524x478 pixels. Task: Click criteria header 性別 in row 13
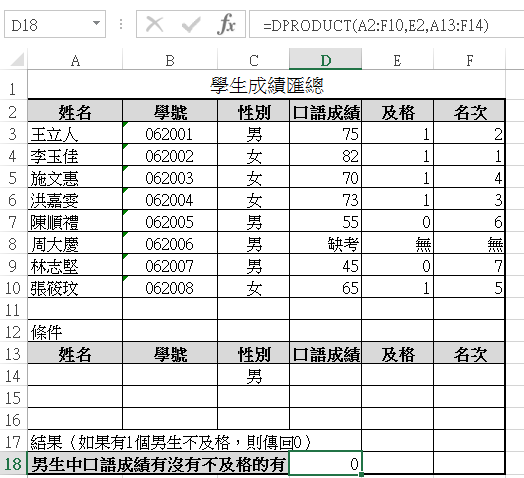click(x=254, y=354)
